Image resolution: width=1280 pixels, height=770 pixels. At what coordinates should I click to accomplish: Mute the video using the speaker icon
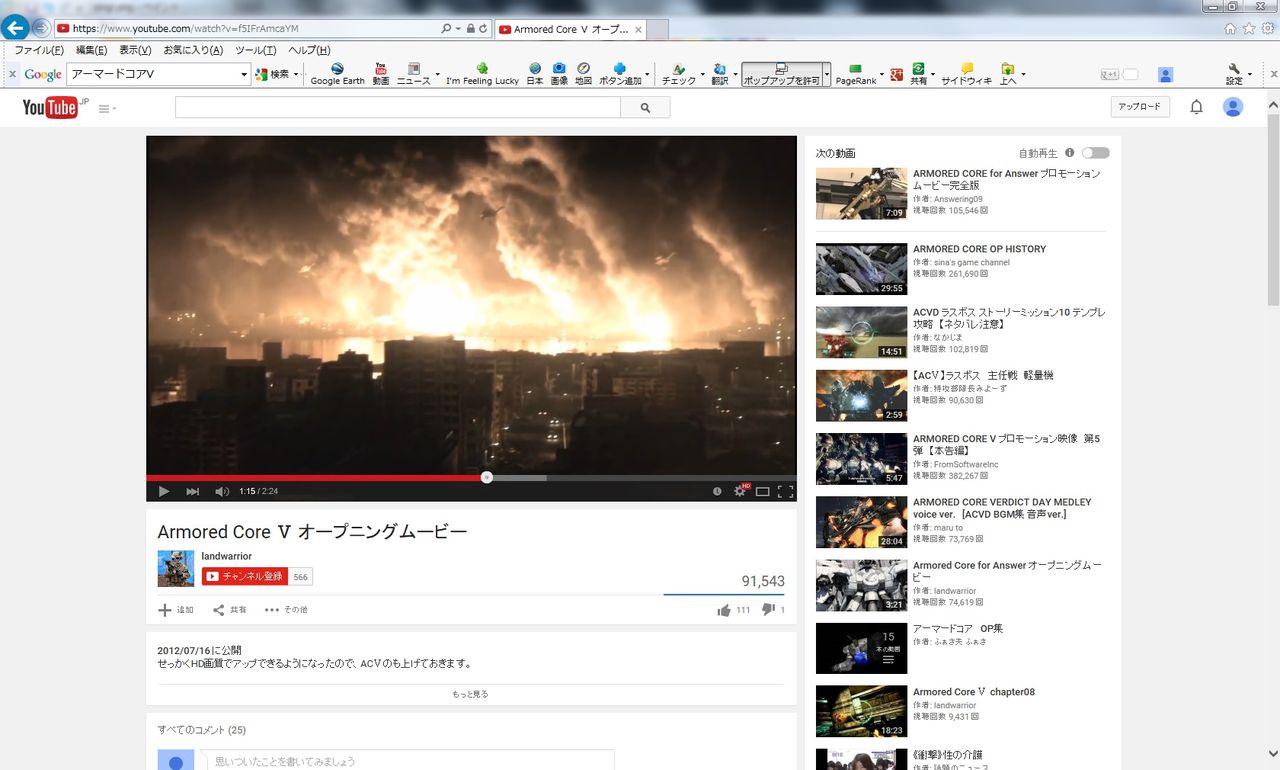(222, 491)
